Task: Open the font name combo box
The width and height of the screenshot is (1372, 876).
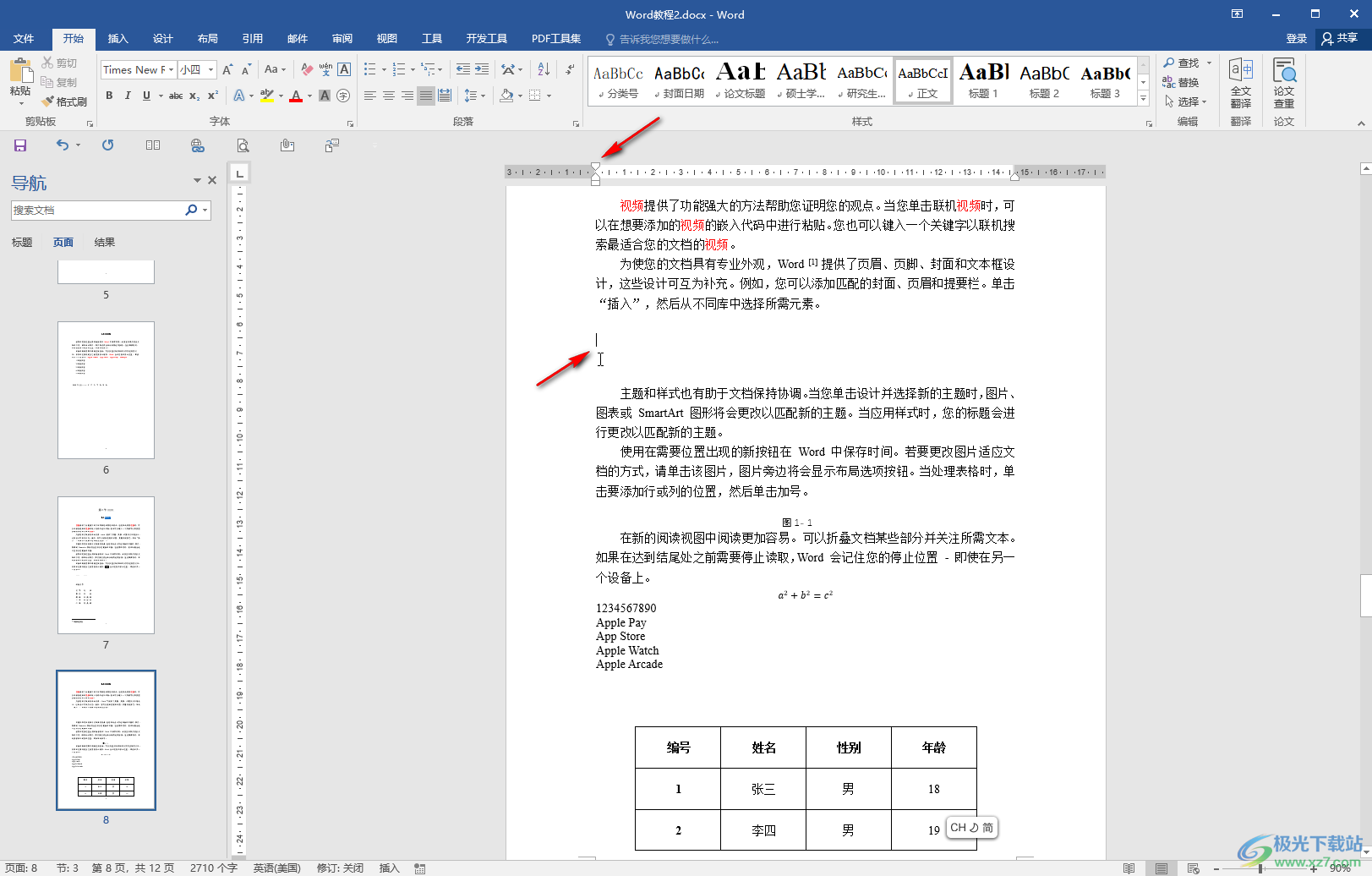Action: [138, 69]
